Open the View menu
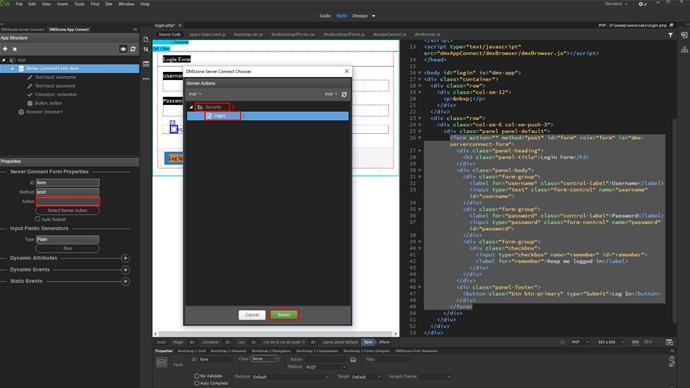This screenshot has width=690, height=388. 46,4
